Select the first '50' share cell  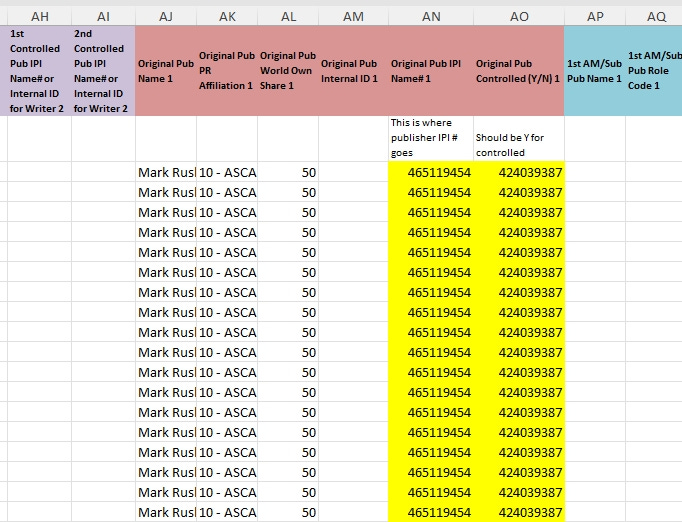click(x=288, y=172)
